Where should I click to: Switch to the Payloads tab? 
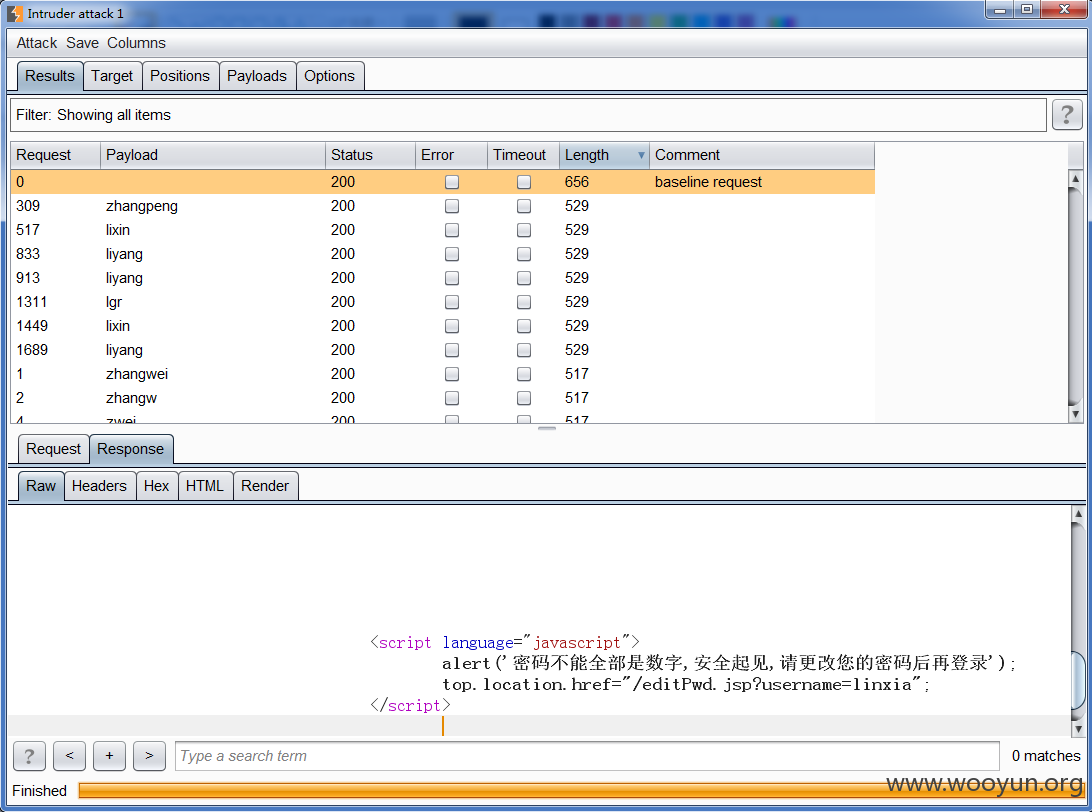[x=257, y=76]
